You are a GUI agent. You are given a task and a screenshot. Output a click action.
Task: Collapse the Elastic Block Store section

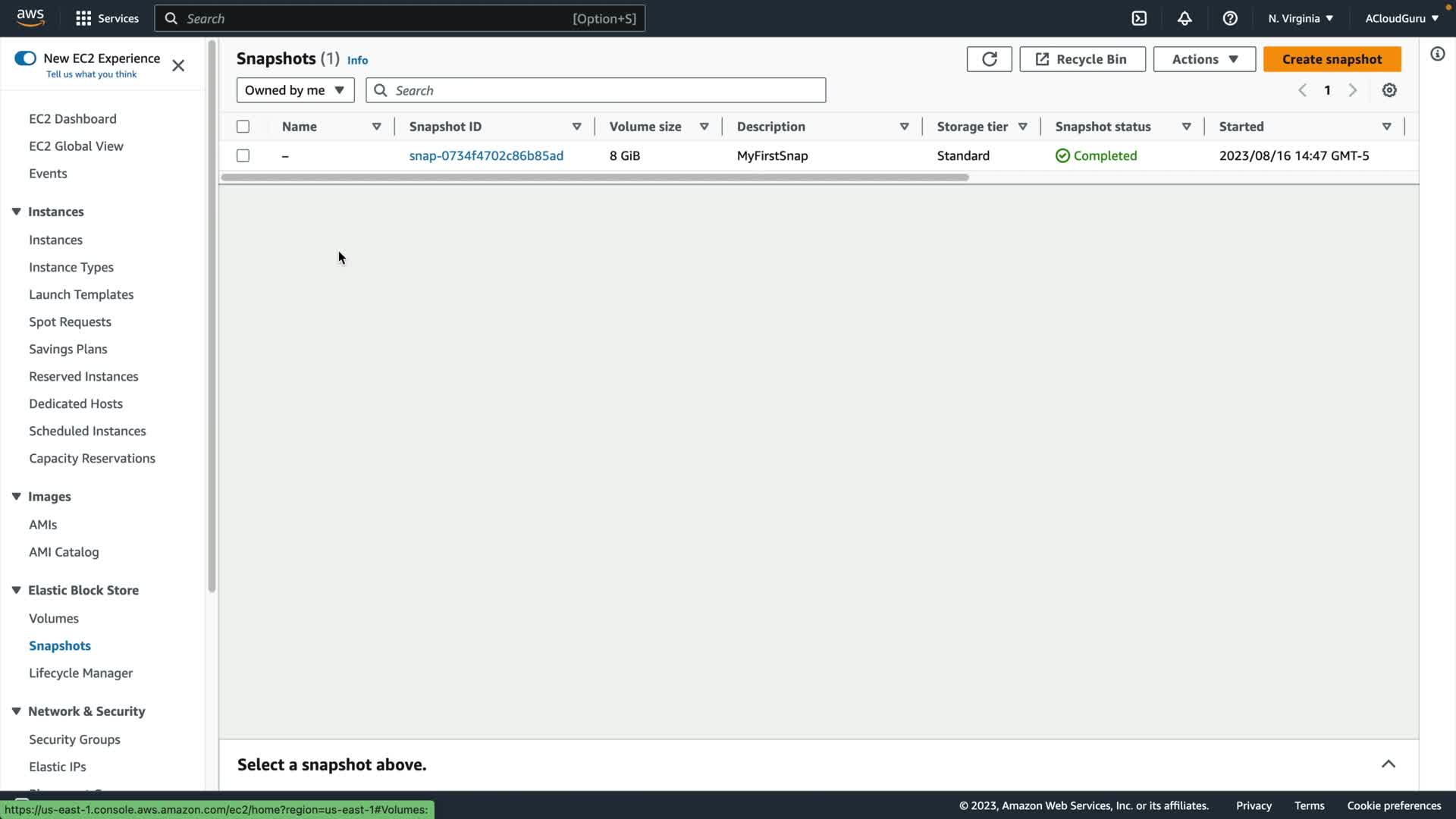click(16, 590)
